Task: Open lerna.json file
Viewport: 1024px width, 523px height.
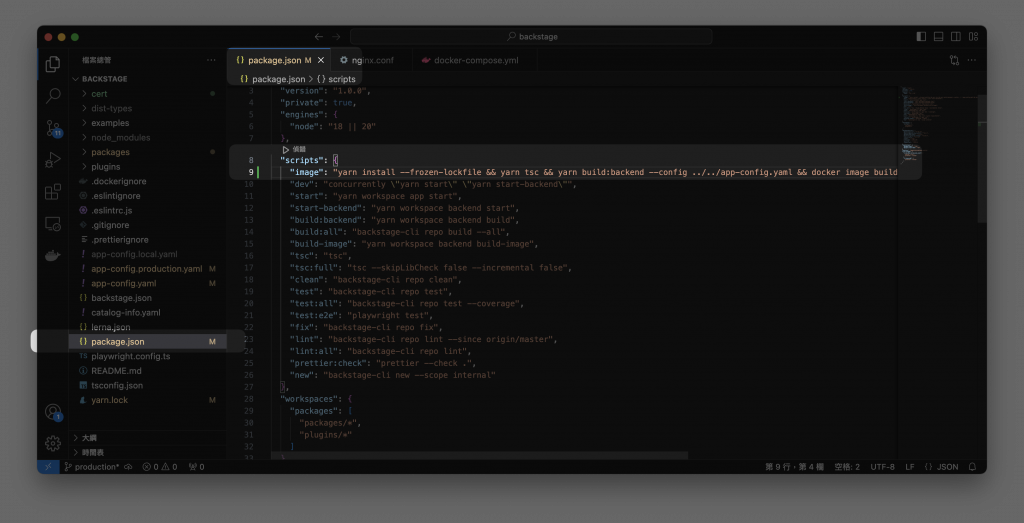Action: tap(148, 327)
